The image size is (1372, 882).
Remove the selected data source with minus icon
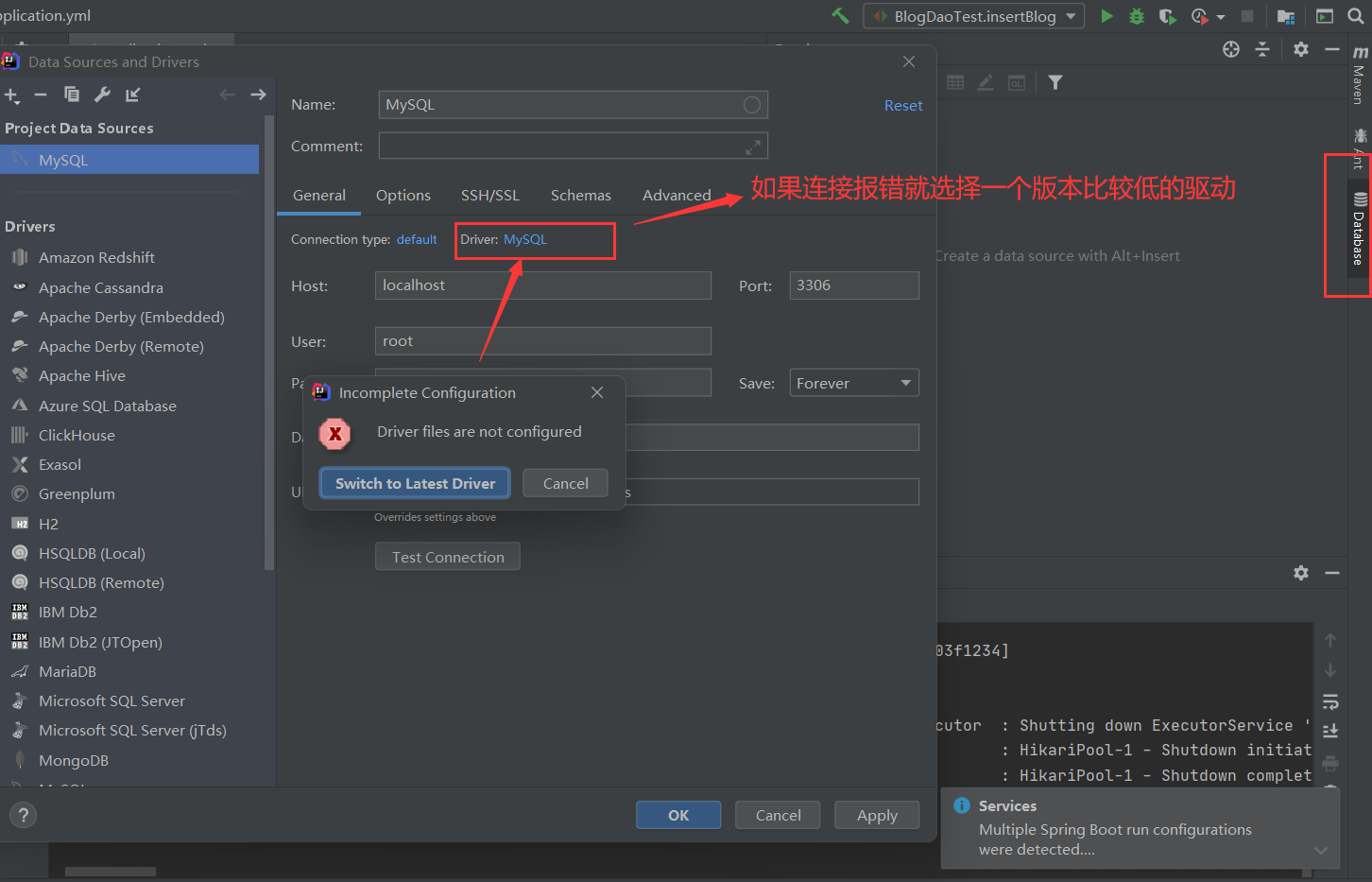41,95
